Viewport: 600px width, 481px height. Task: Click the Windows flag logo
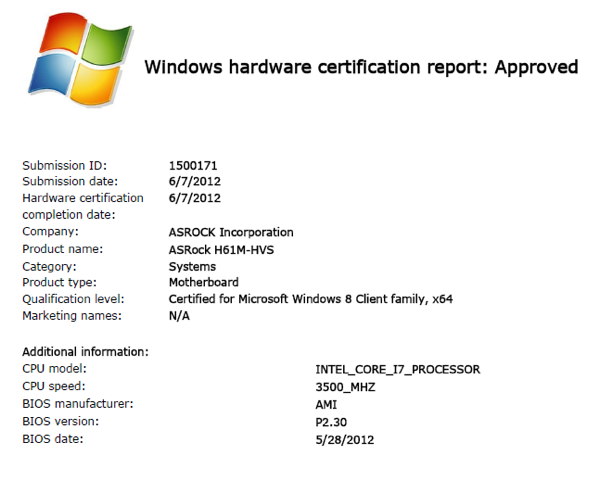click(x=80, y=59)
